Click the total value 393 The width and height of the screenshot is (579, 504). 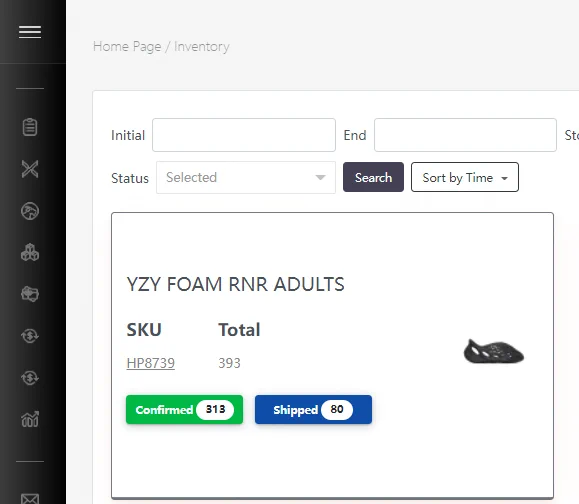(229, 363)
